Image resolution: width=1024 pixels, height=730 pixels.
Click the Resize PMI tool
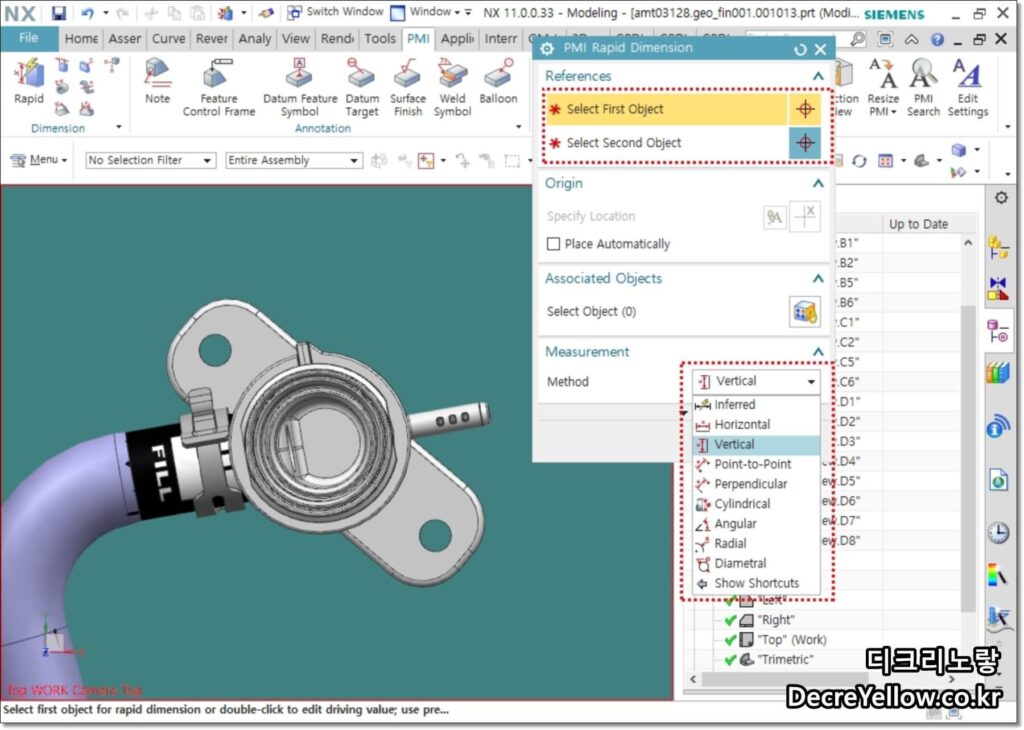(x=883, y=87)
